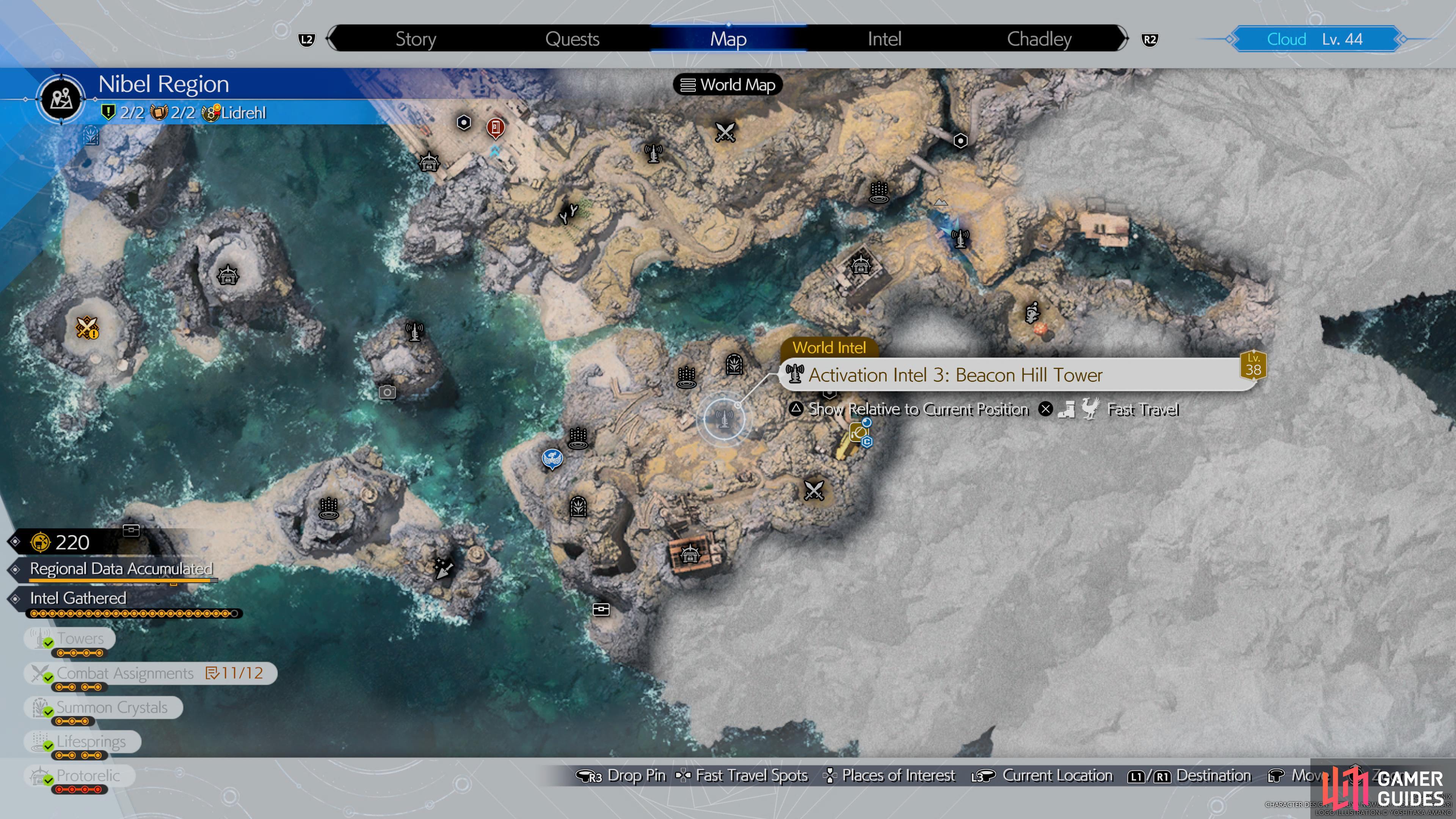Click the camera photo spot icon

387,392
